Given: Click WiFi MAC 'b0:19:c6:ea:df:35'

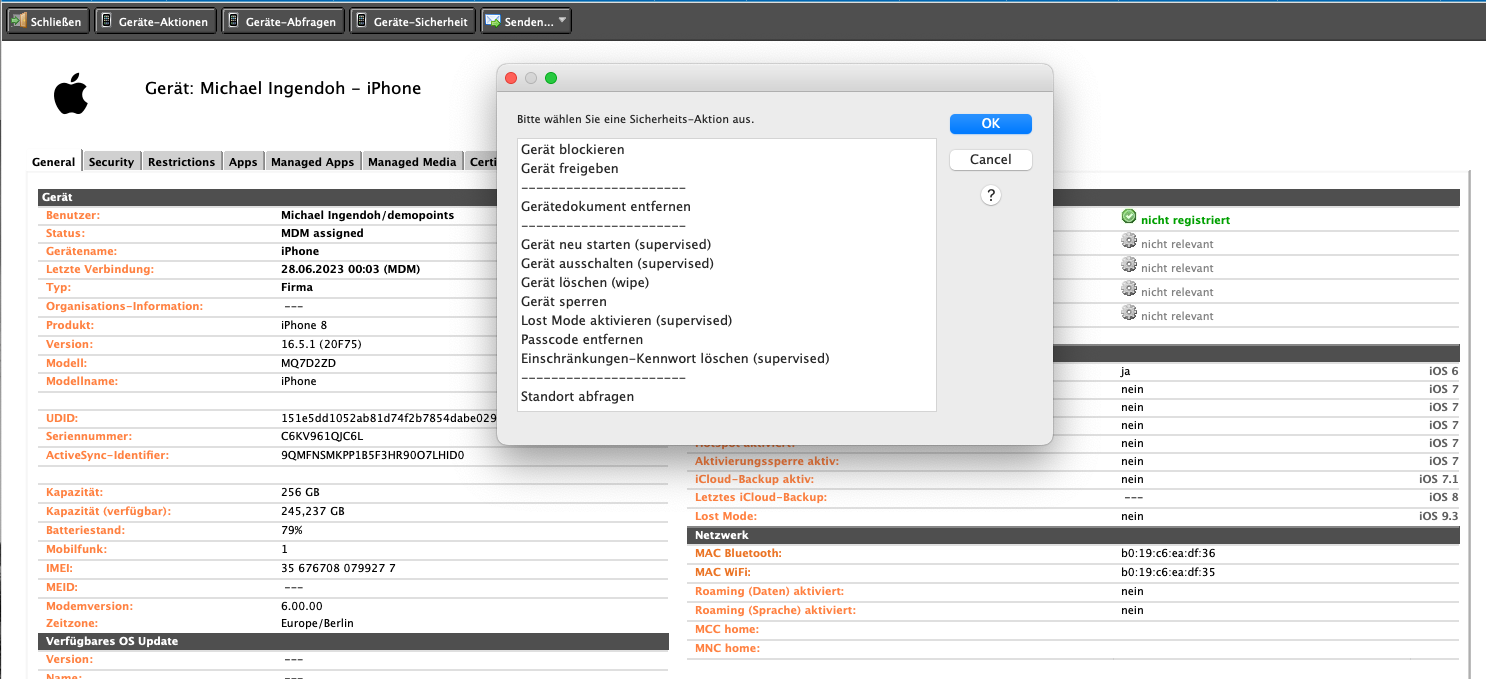Looking at the screenshot, I should coord(1168,572).
